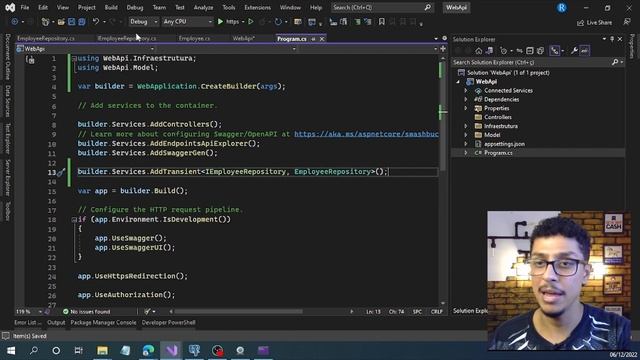Open the Output tab
The width and height of the screenshot is (640, 360).
pos(56,322)
